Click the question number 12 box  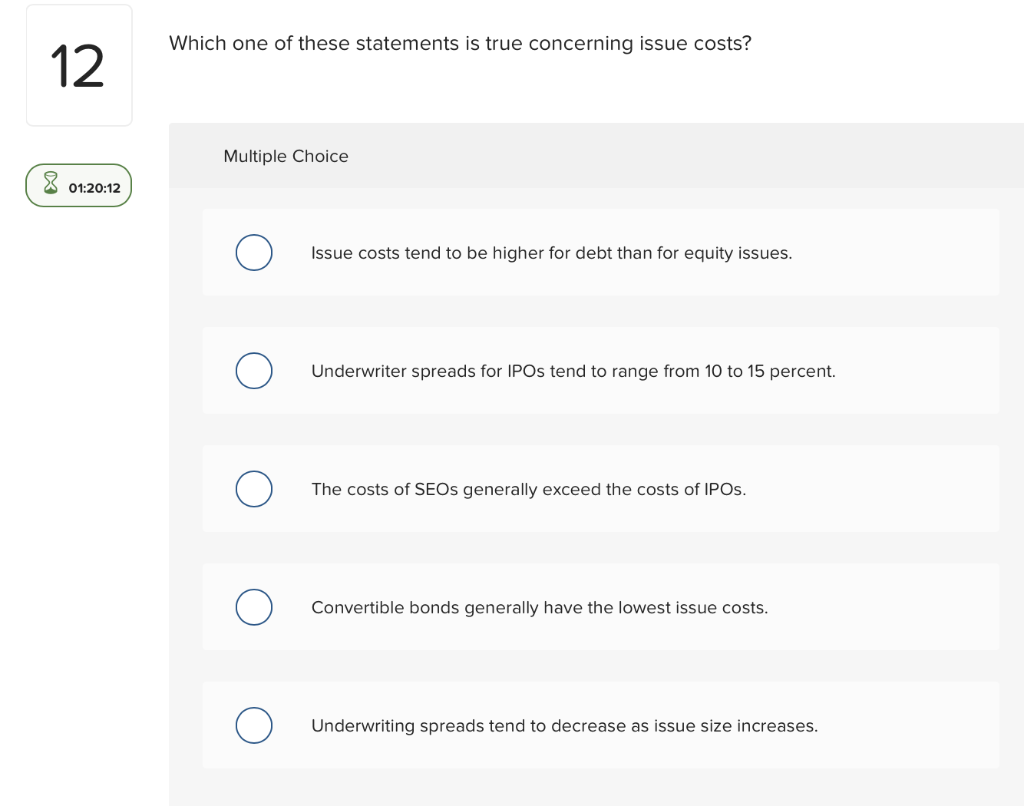(x=79, y=66)
